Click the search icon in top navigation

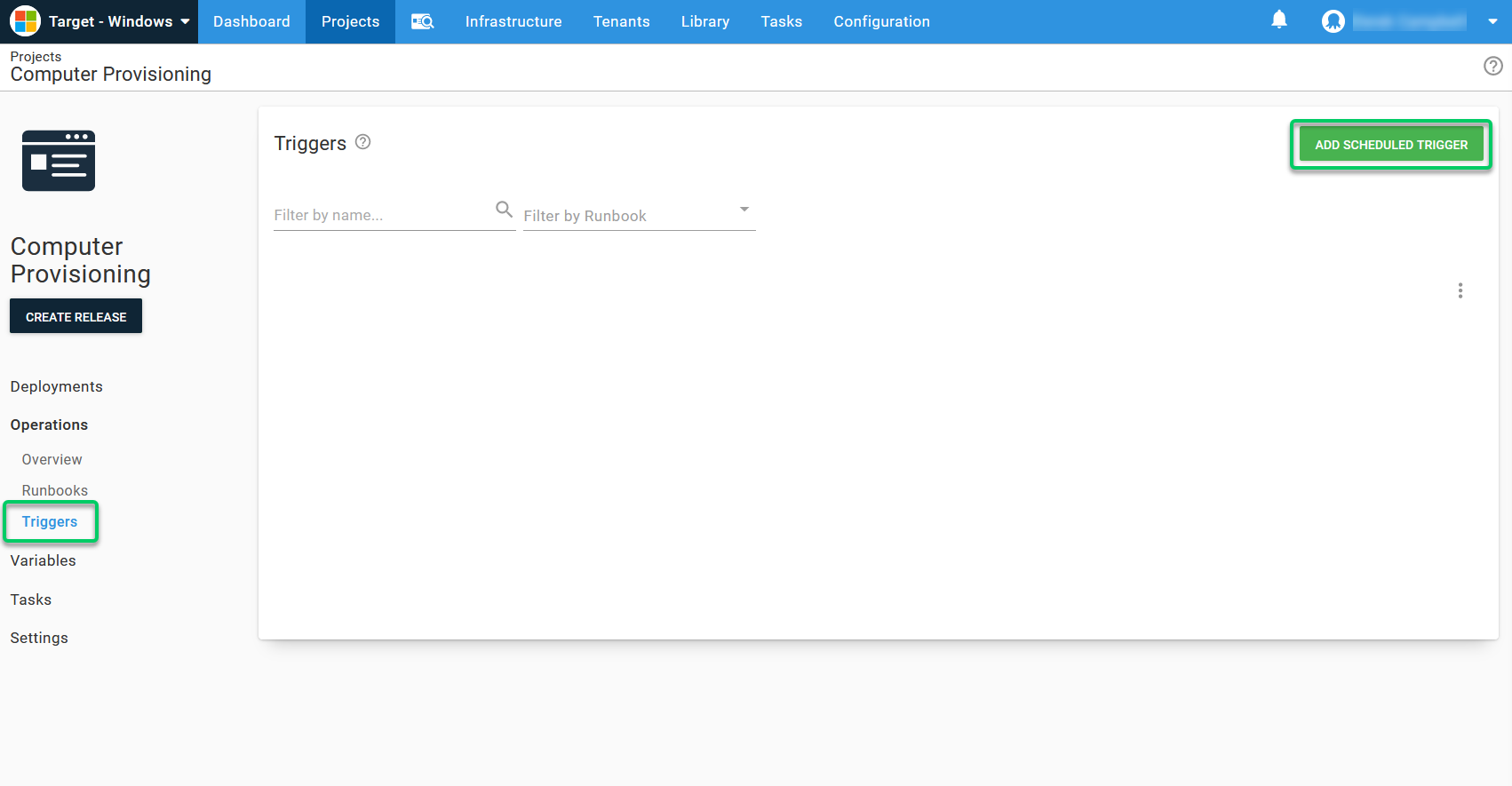(422, 21)
